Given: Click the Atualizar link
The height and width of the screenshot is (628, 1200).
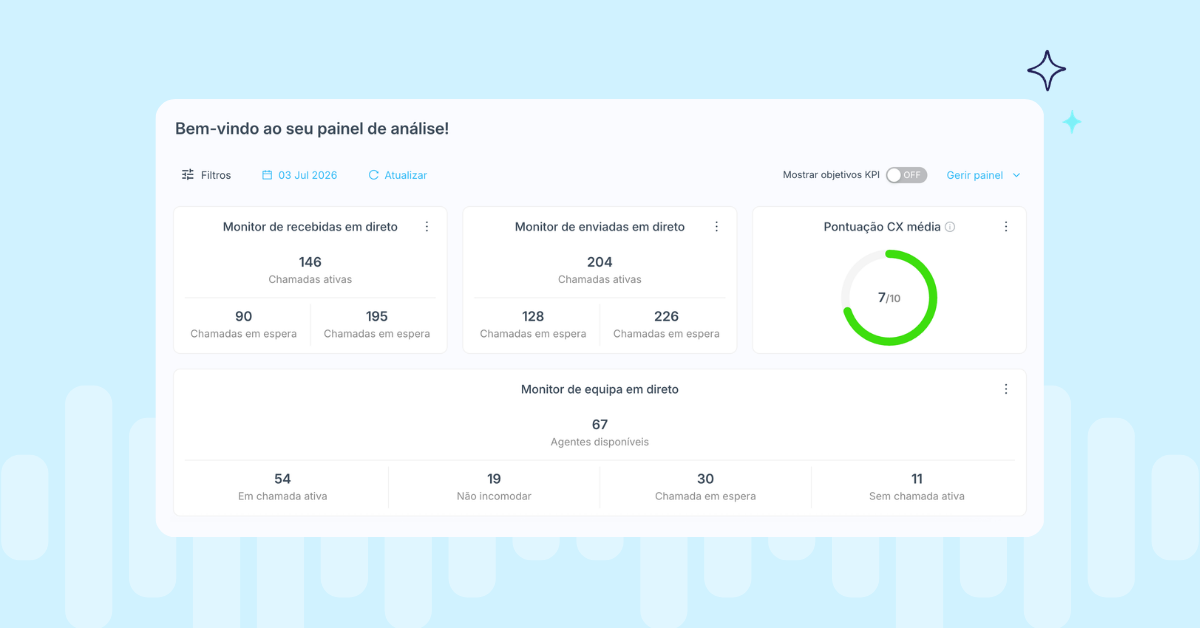Looking at the screenshot, I should 406,175.
